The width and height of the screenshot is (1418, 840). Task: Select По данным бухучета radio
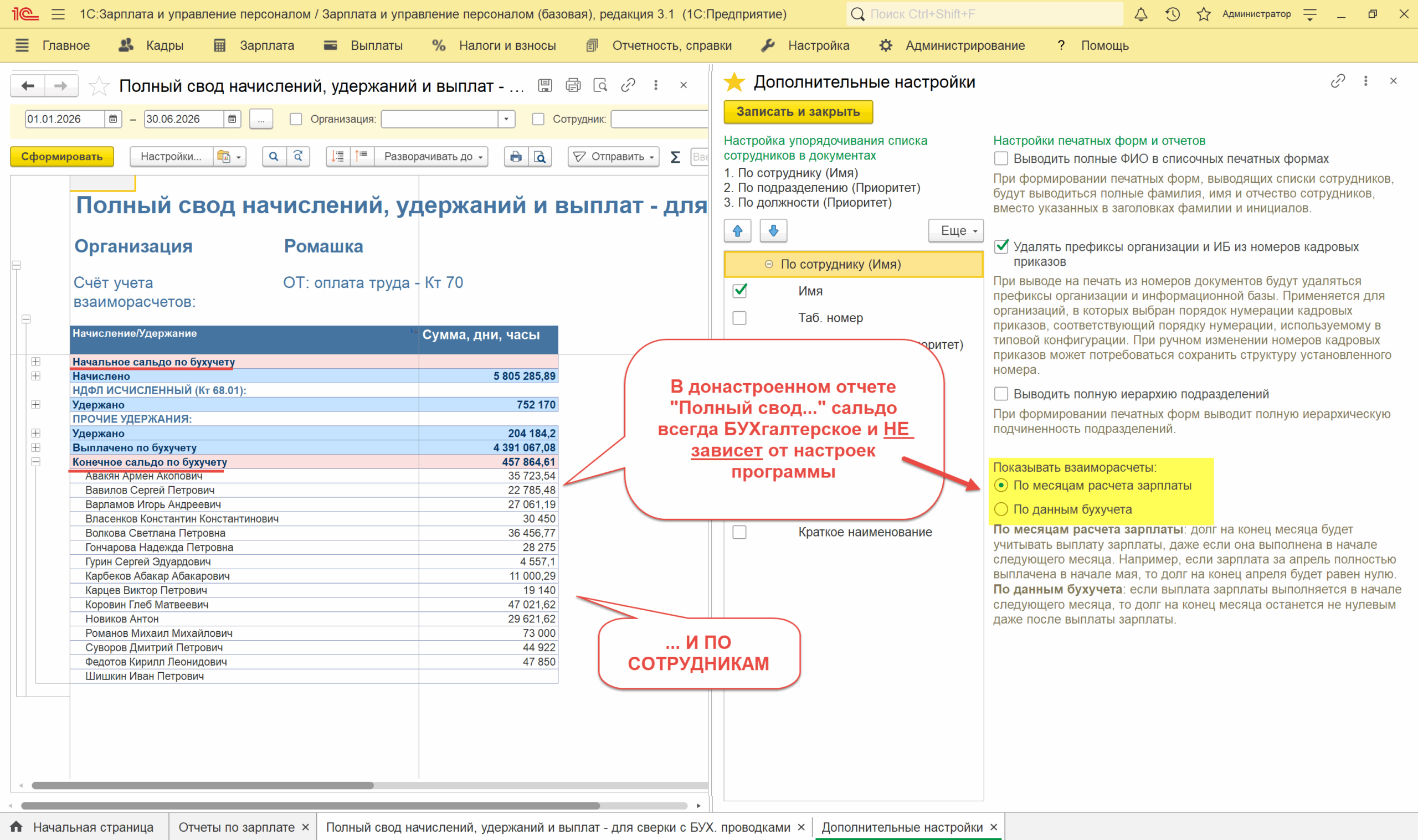pos(1001,509)
